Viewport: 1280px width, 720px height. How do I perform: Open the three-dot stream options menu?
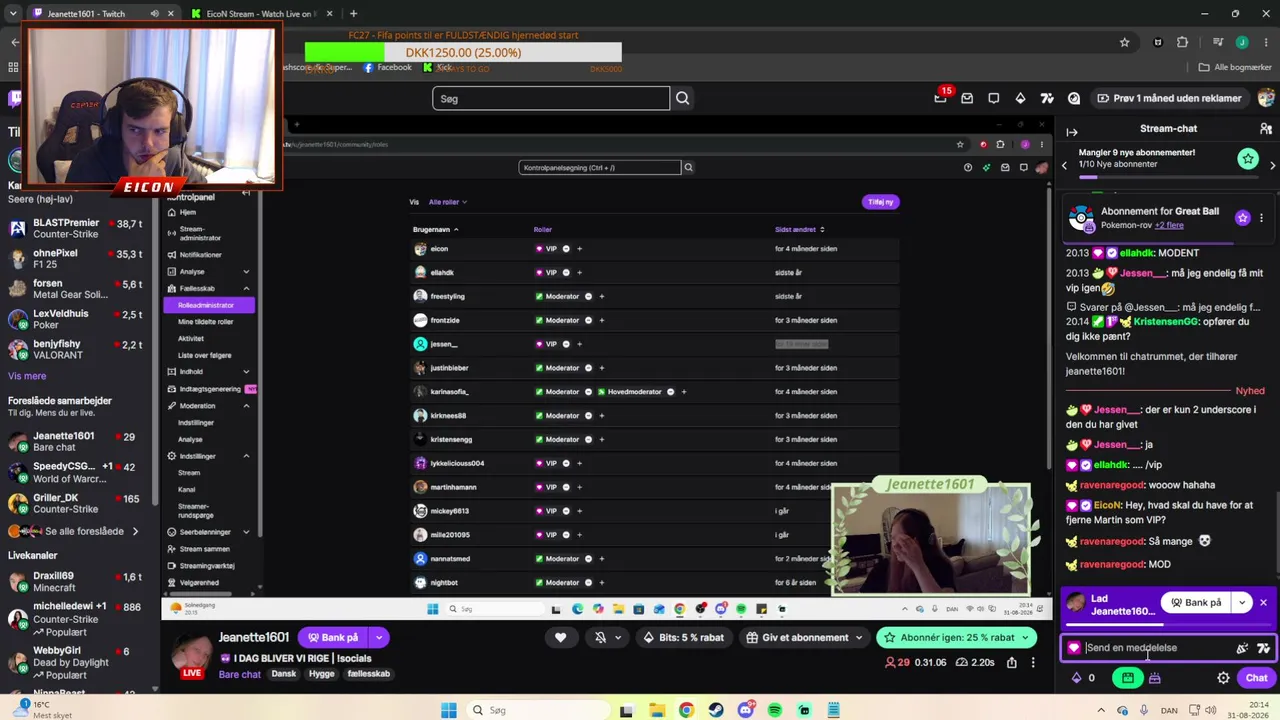tap(1033, 662)
